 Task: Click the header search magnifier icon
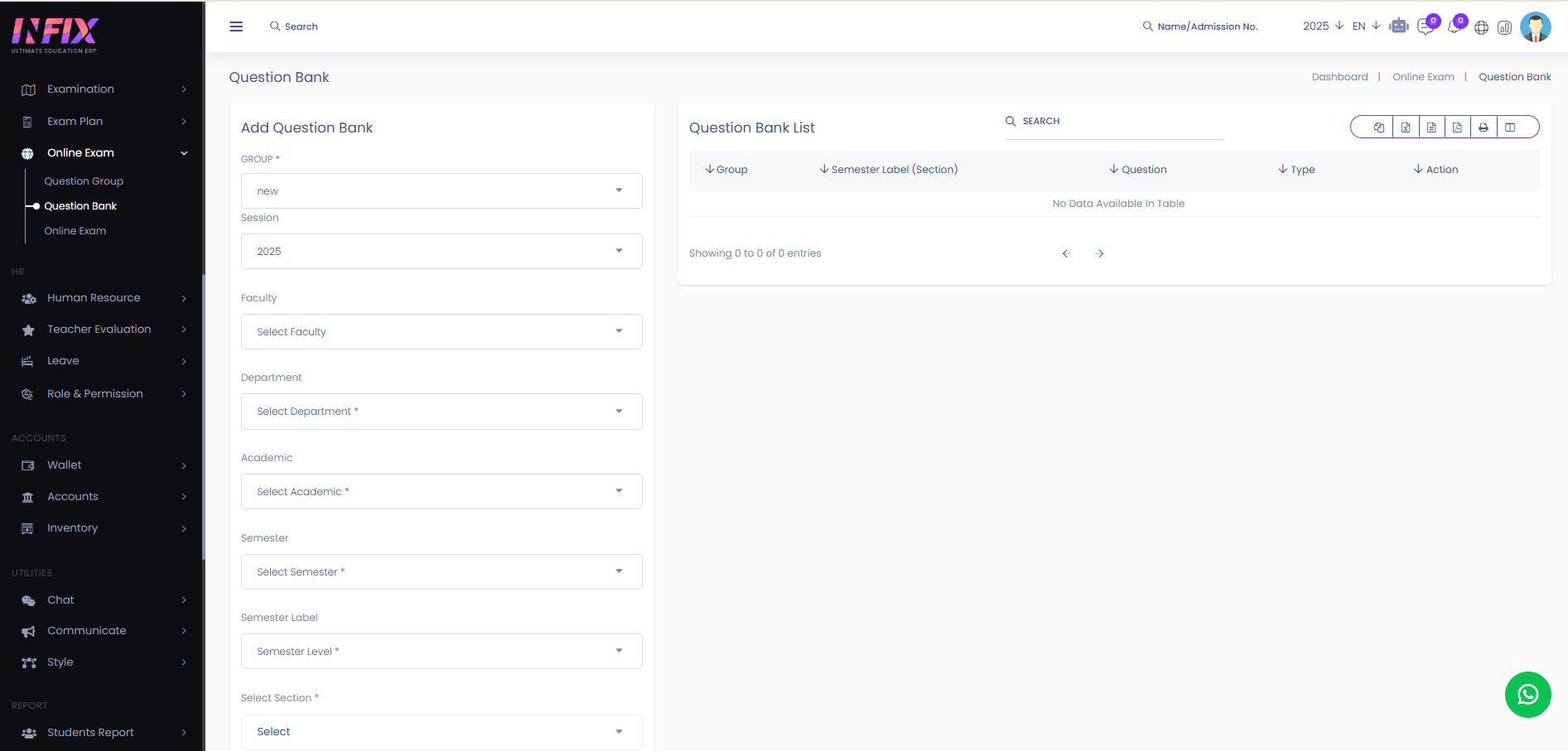coord(275,26)
